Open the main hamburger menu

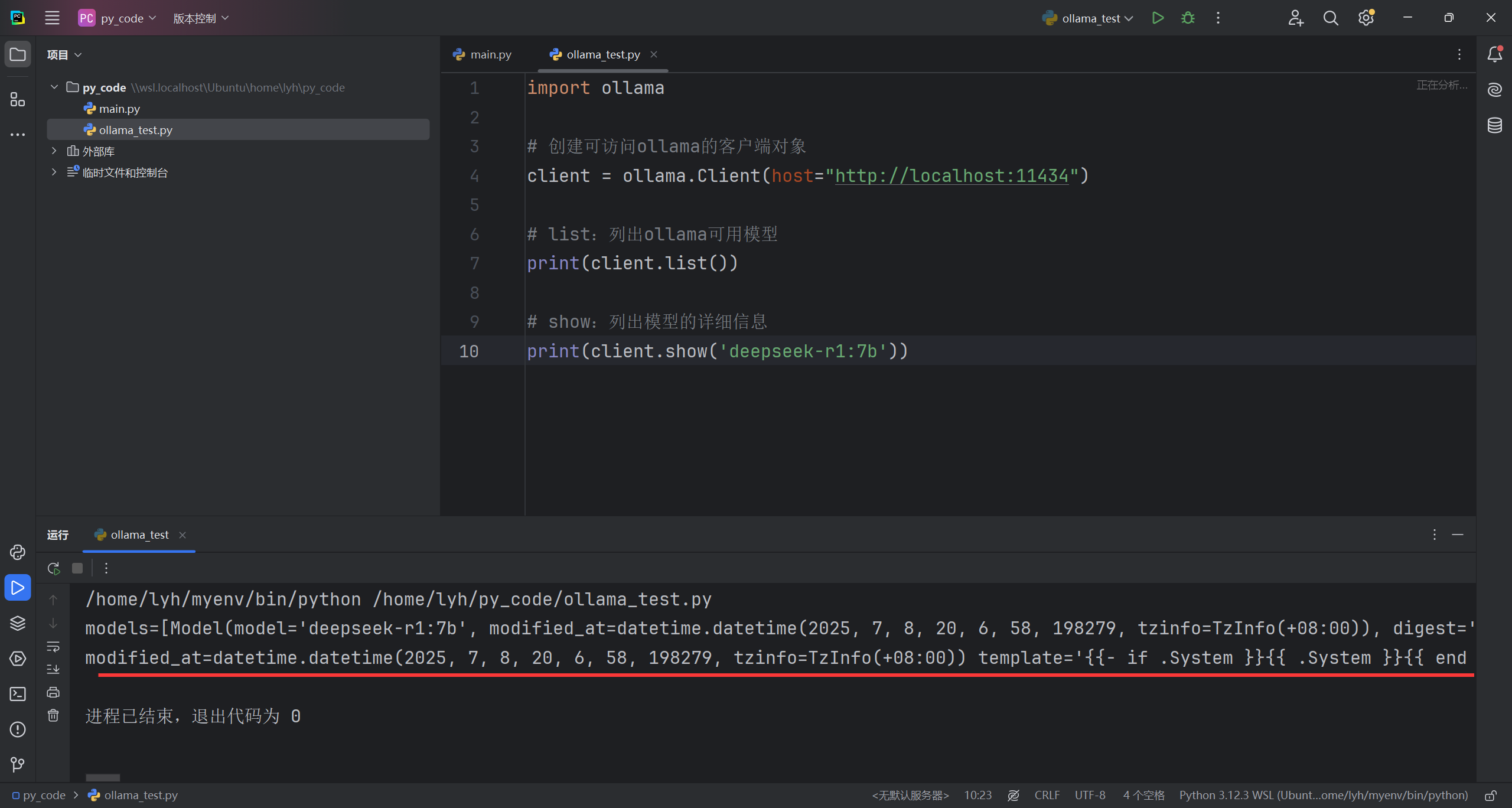click(x=52, y=18)
